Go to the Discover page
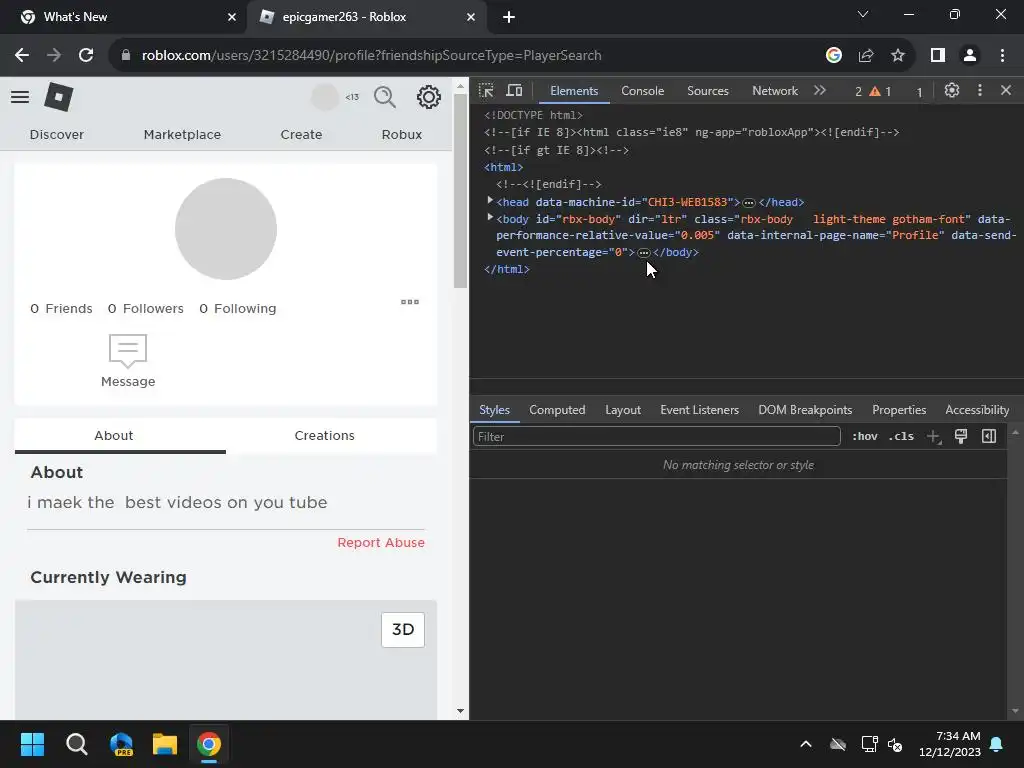Viewport: 1024px width, 768px height. pos(57,135)
